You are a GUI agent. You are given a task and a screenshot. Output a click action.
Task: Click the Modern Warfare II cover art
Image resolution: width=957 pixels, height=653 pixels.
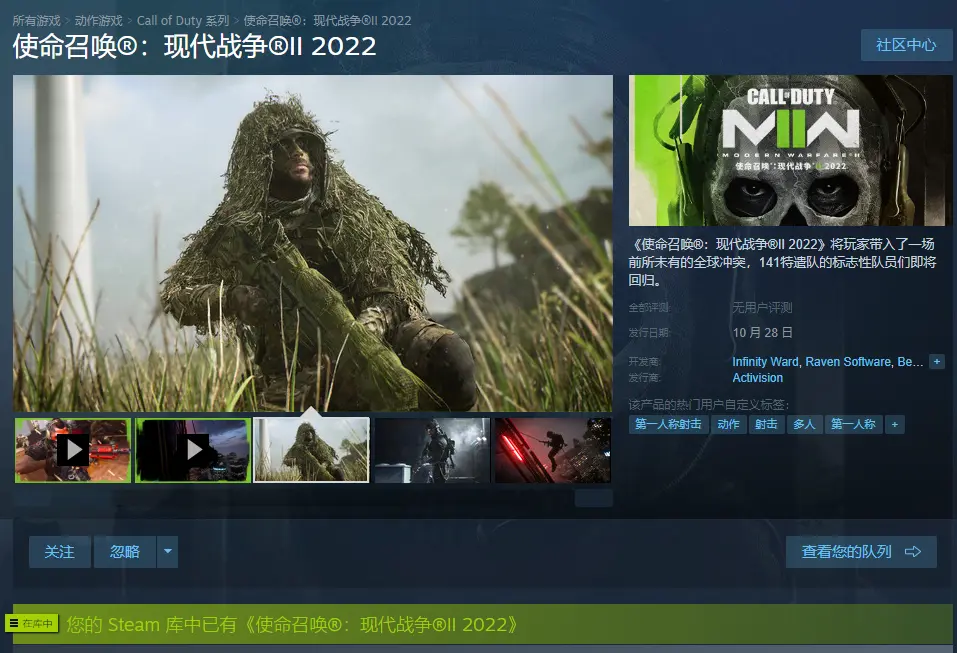[x=790, y=150]
